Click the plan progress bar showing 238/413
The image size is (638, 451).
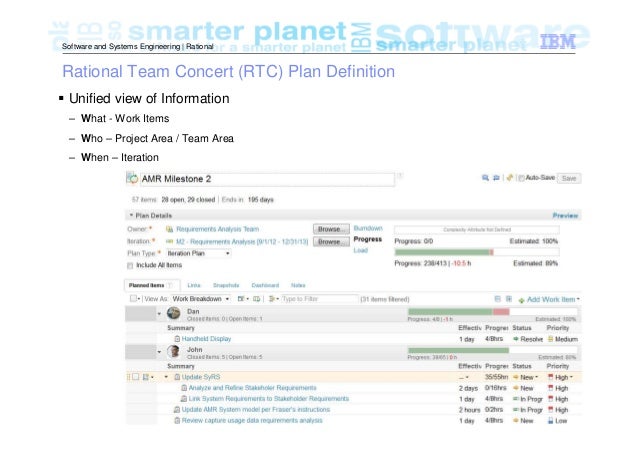click(476, 252)
